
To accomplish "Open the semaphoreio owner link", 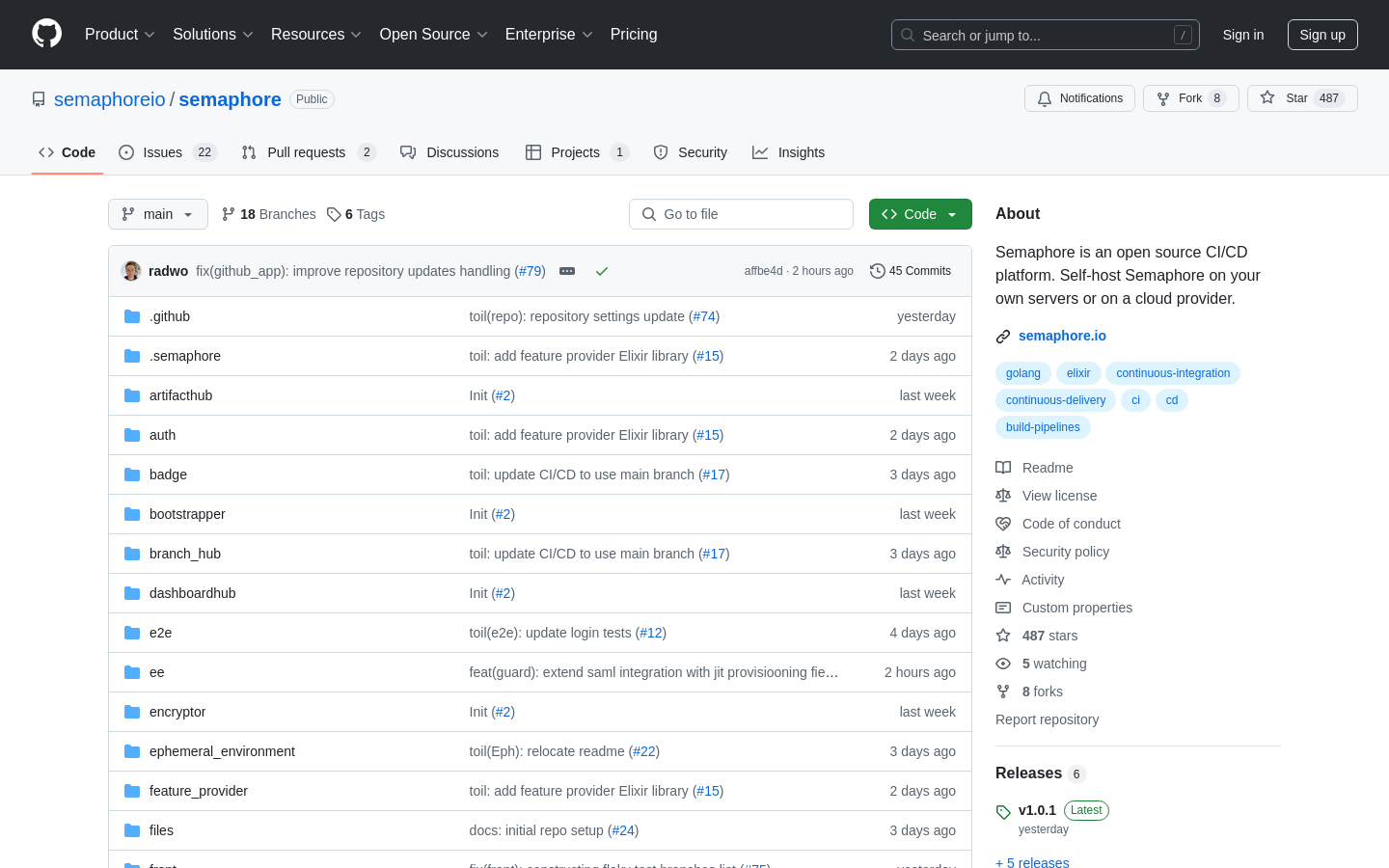I will click(110, 99).
